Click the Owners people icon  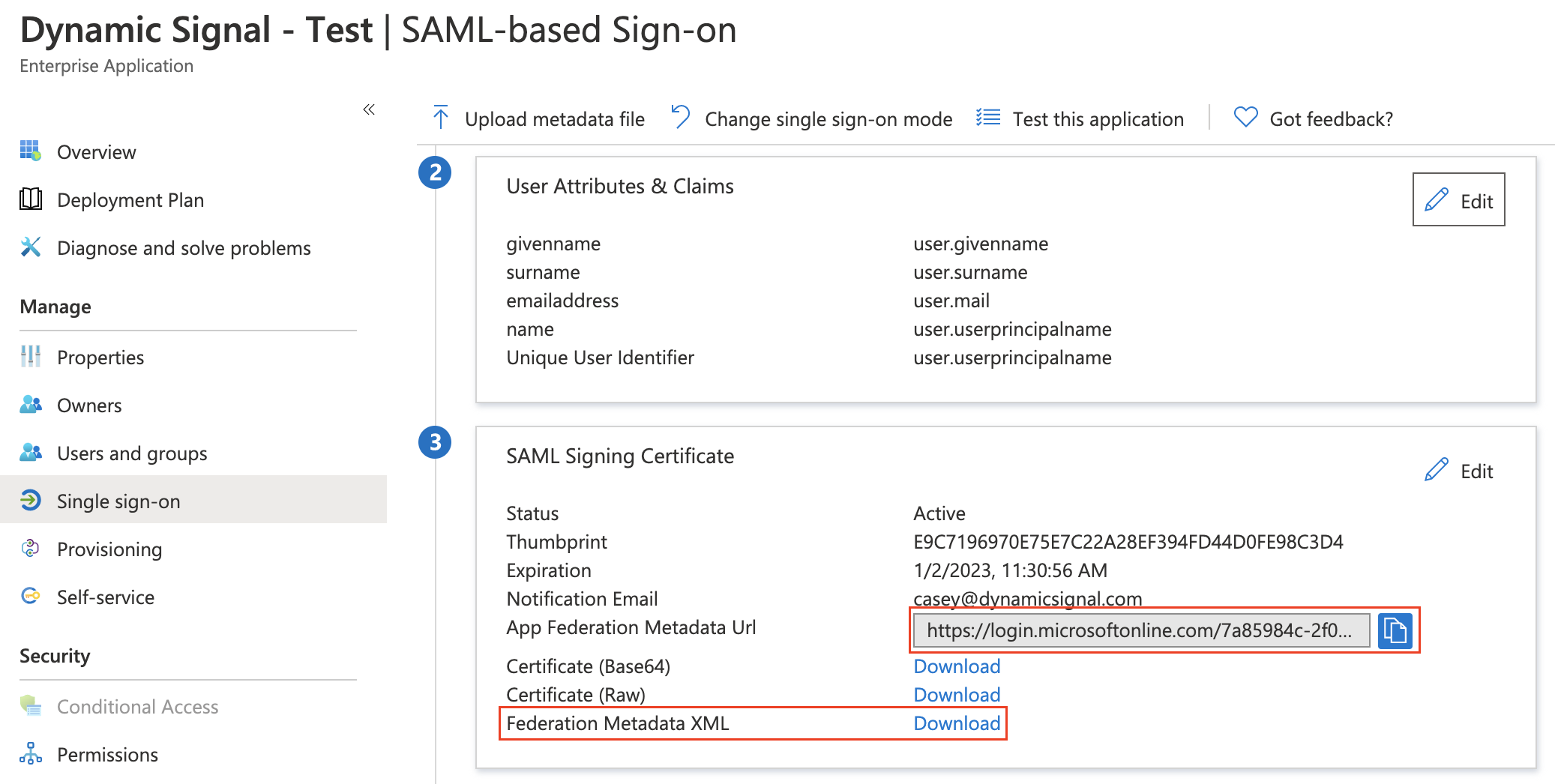tap(31, 405)
